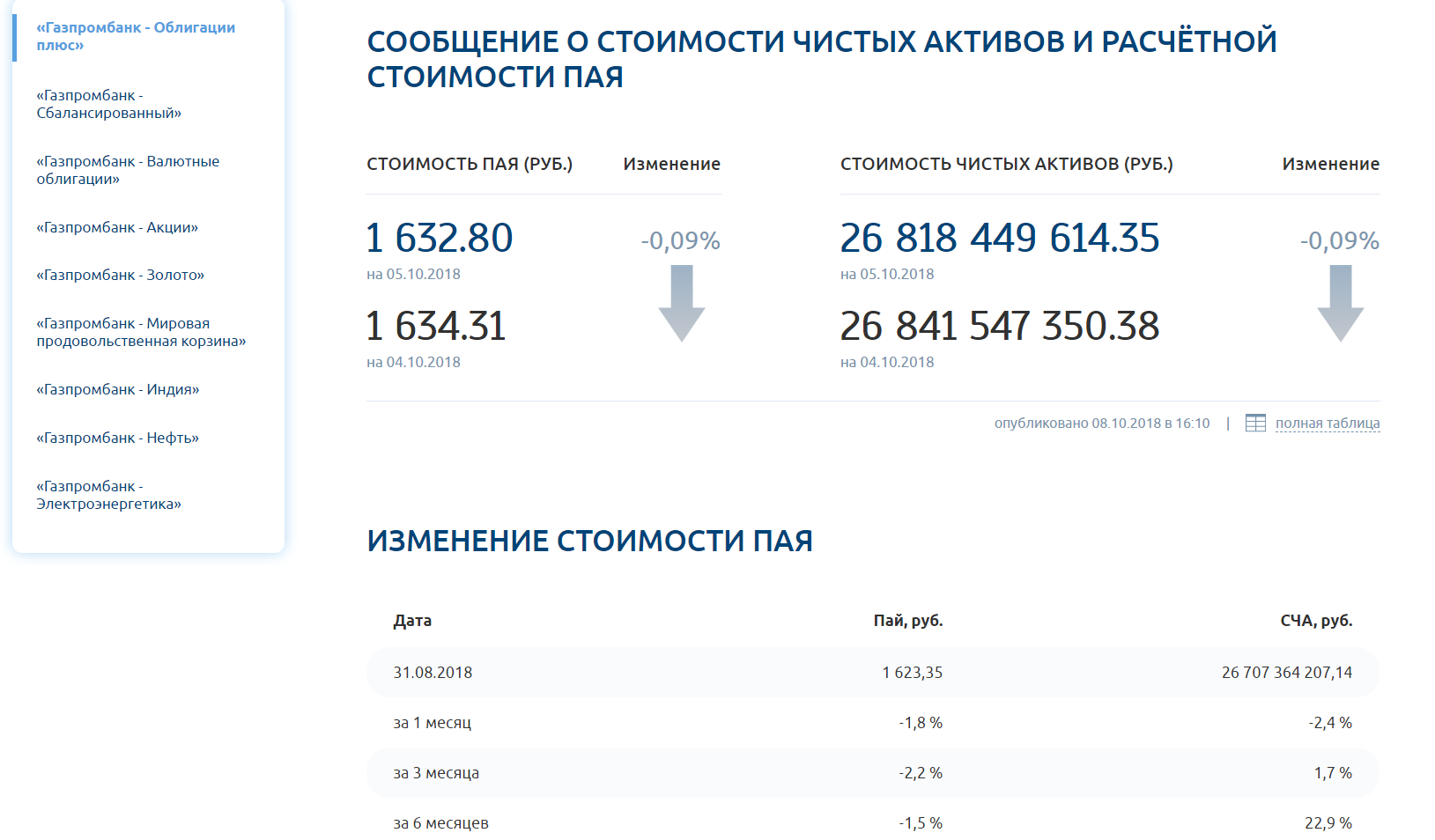Click the 'Пай, руб.' column header
This screenshot has height=840, width=1435.
(x=907, y=621)
